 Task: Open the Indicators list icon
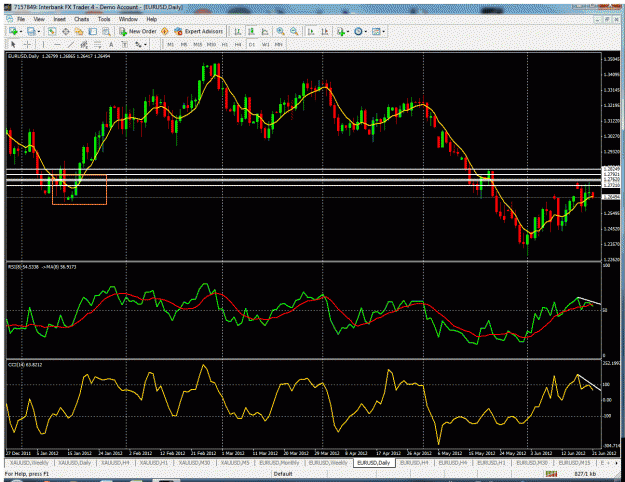(x=340, y=31)
